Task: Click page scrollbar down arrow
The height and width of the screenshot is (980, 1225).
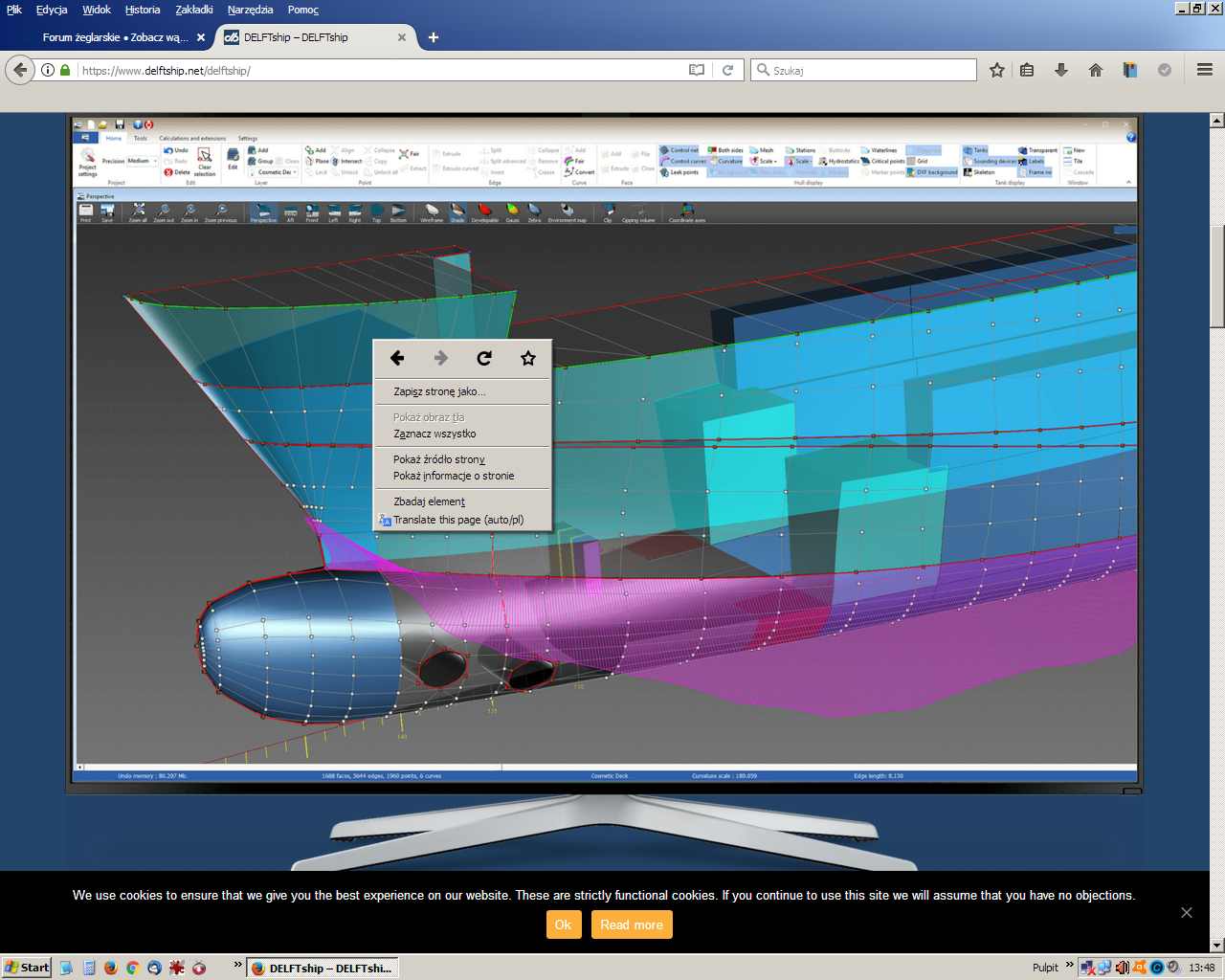Action: tap(1217, 946)
